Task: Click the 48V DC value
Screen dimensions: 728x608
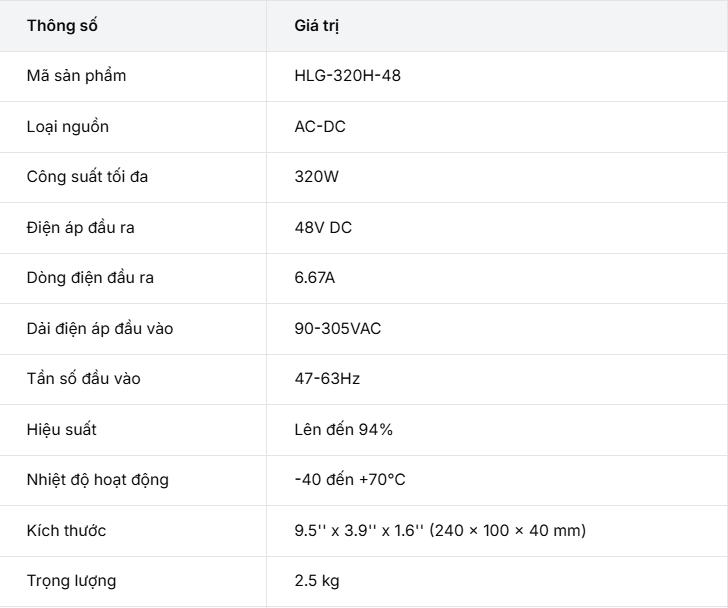Action: [323, 228]
